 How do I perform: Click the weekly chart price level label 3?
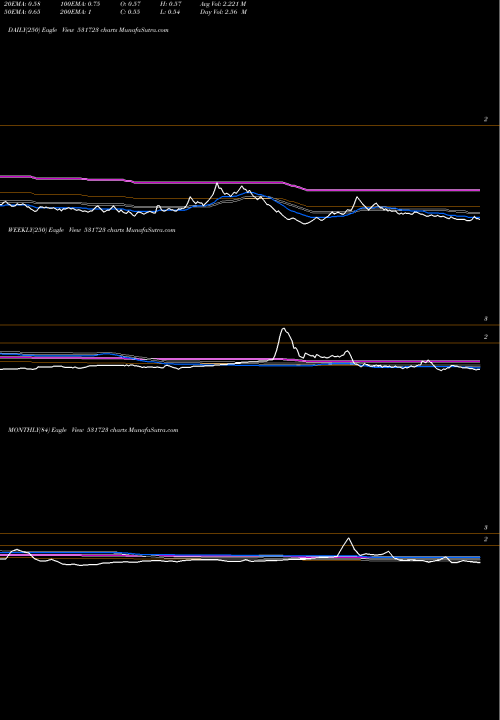(x=486, y=319)
